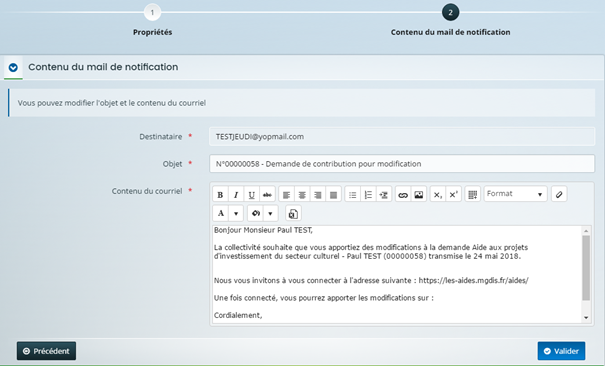This screenshot has height=366, width=605.
Task: Open the text color dropdown arrow
Action: [x=236, y=213]
